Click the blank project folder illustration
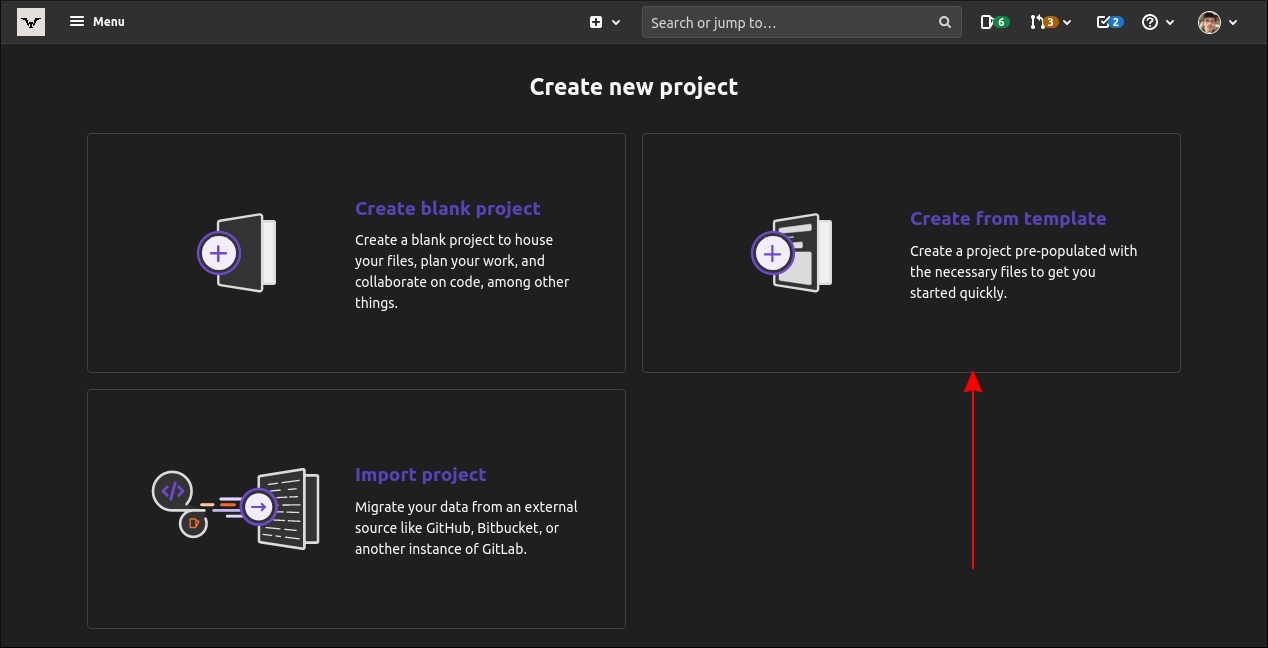This screenshot has height=648, width=1268. click(238, 252)
